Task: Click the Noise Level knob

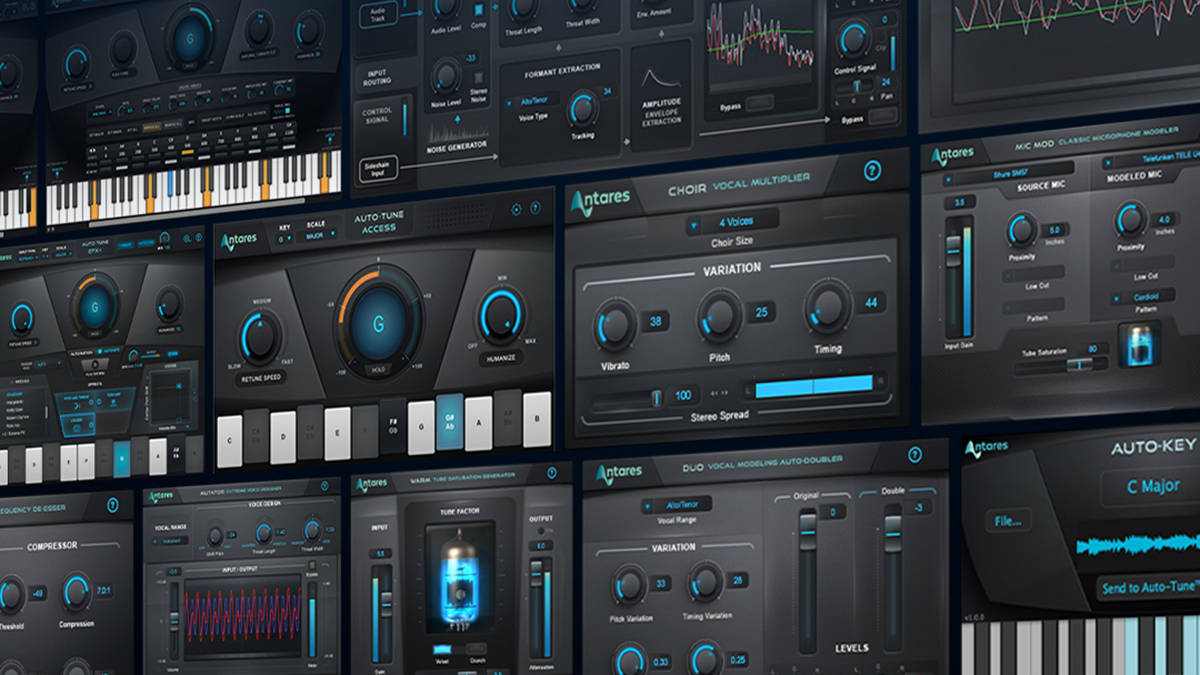Action: coord(445,74)
